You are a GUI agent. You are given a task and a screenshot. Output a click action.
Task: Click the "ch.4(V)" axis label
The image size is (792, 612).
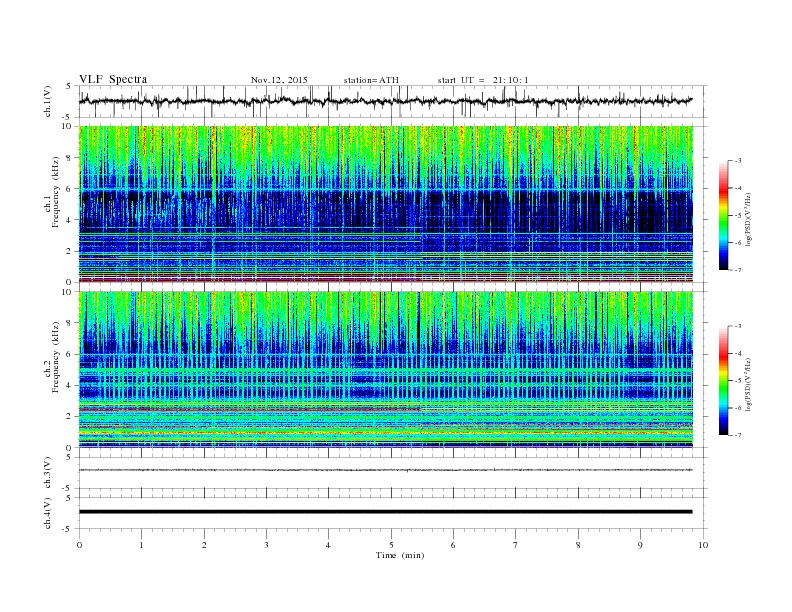(48, 513)
